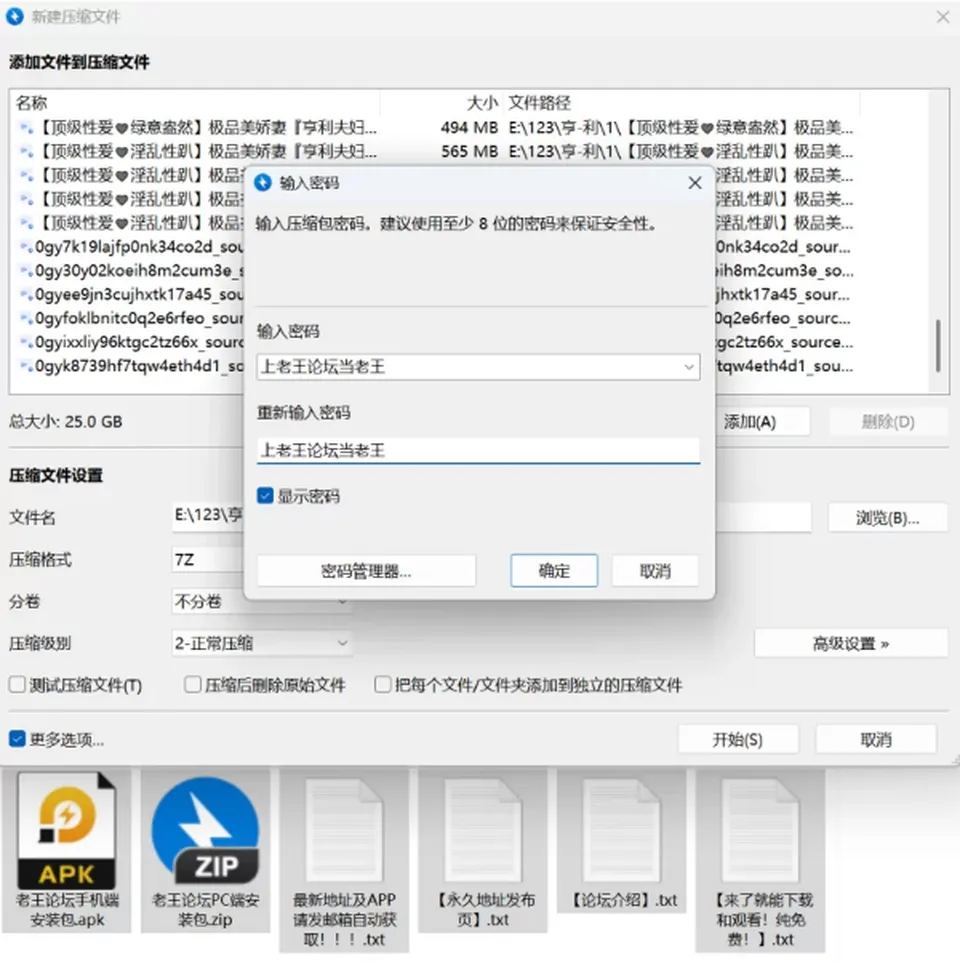Open 高级设置 » advanced settings
Viewport: 960px width, 962px height.
[851, 643]
